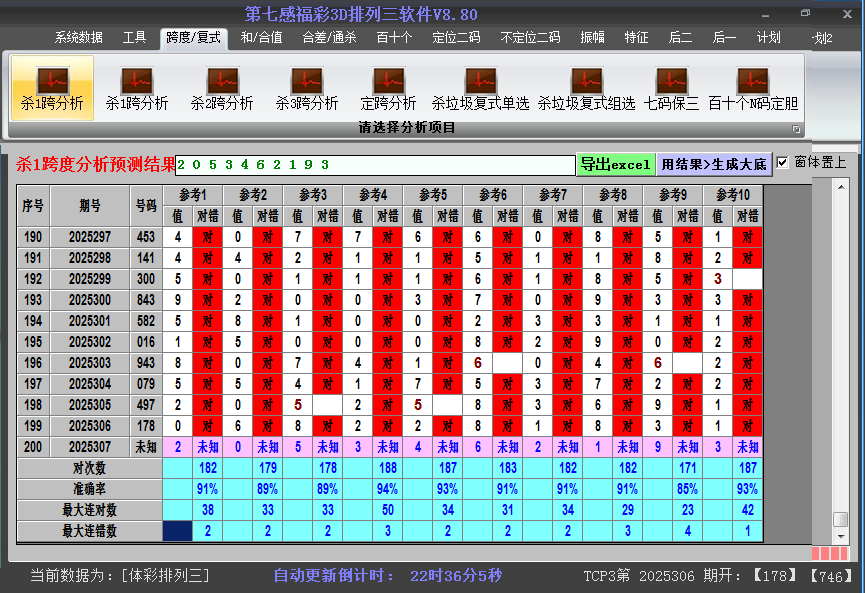Open the 工具 menu
This screenshot has width=865, height=593.
tap(135, 38)
